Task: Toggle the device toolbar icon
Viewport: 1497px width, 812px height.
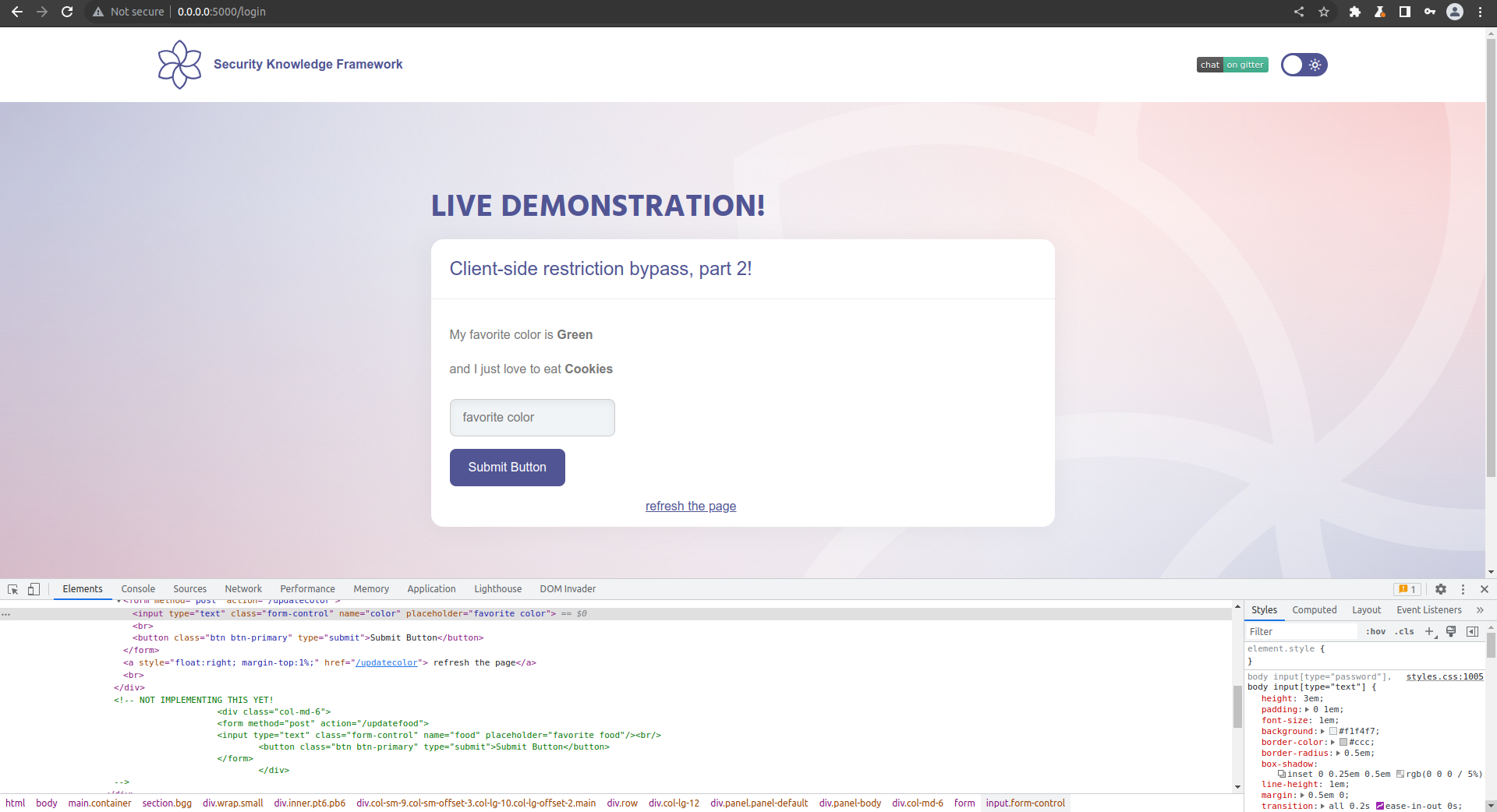Action: (x=34, y=589)
